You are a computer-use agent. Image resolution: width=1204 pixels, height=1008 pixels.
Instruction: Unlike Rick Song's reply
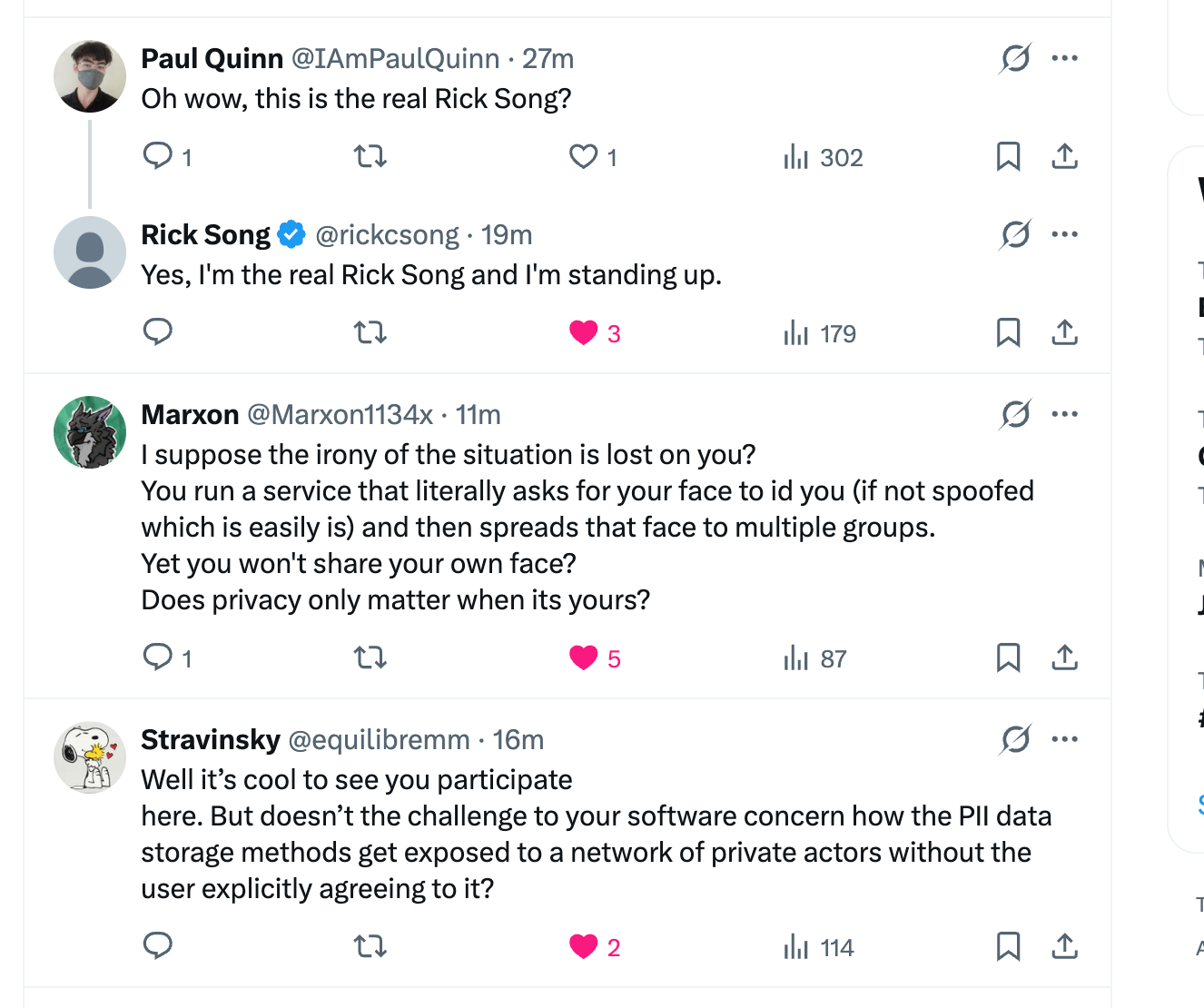coord(584,333)
